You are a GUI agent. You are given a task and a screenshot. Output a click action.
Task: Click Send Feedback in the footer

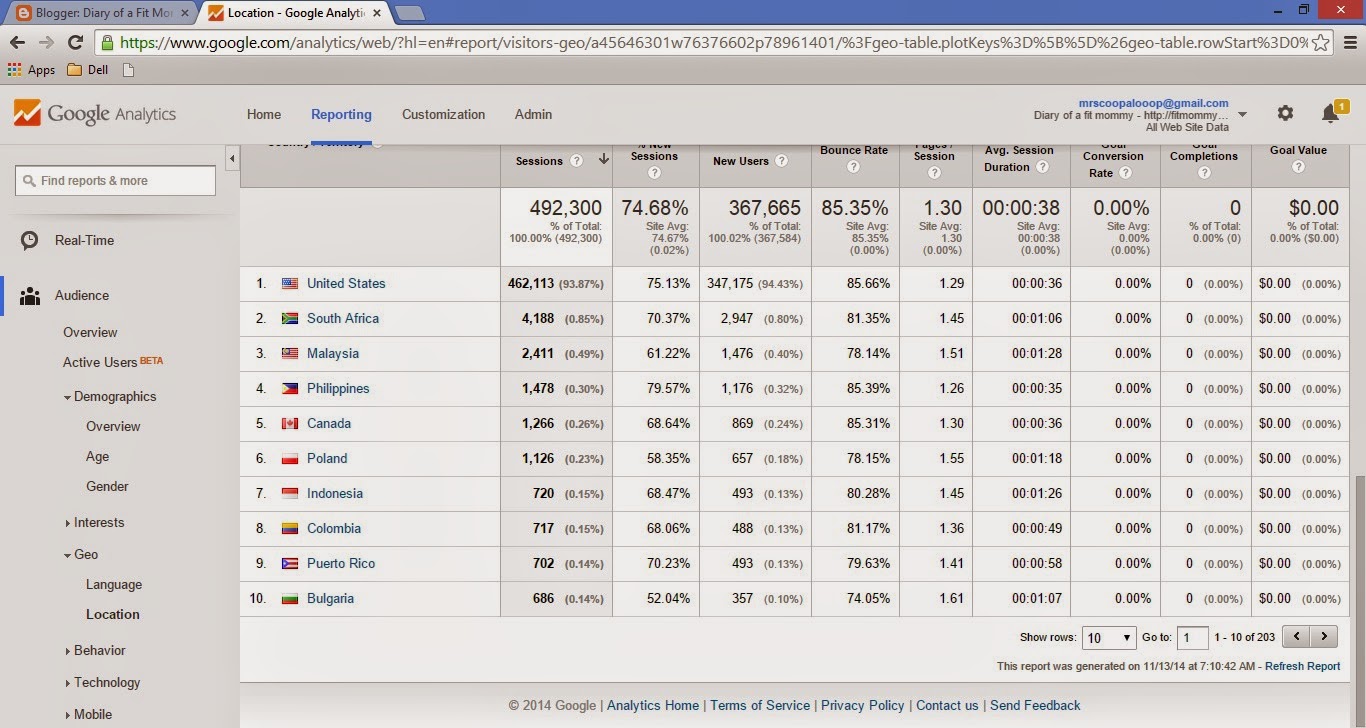(1035, 705)
